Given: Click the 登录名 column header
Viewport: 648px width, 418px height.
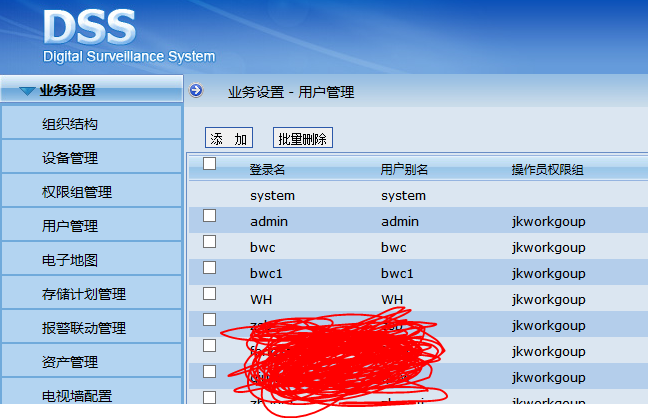Looking at the screenshot, I should pos(268,170).
